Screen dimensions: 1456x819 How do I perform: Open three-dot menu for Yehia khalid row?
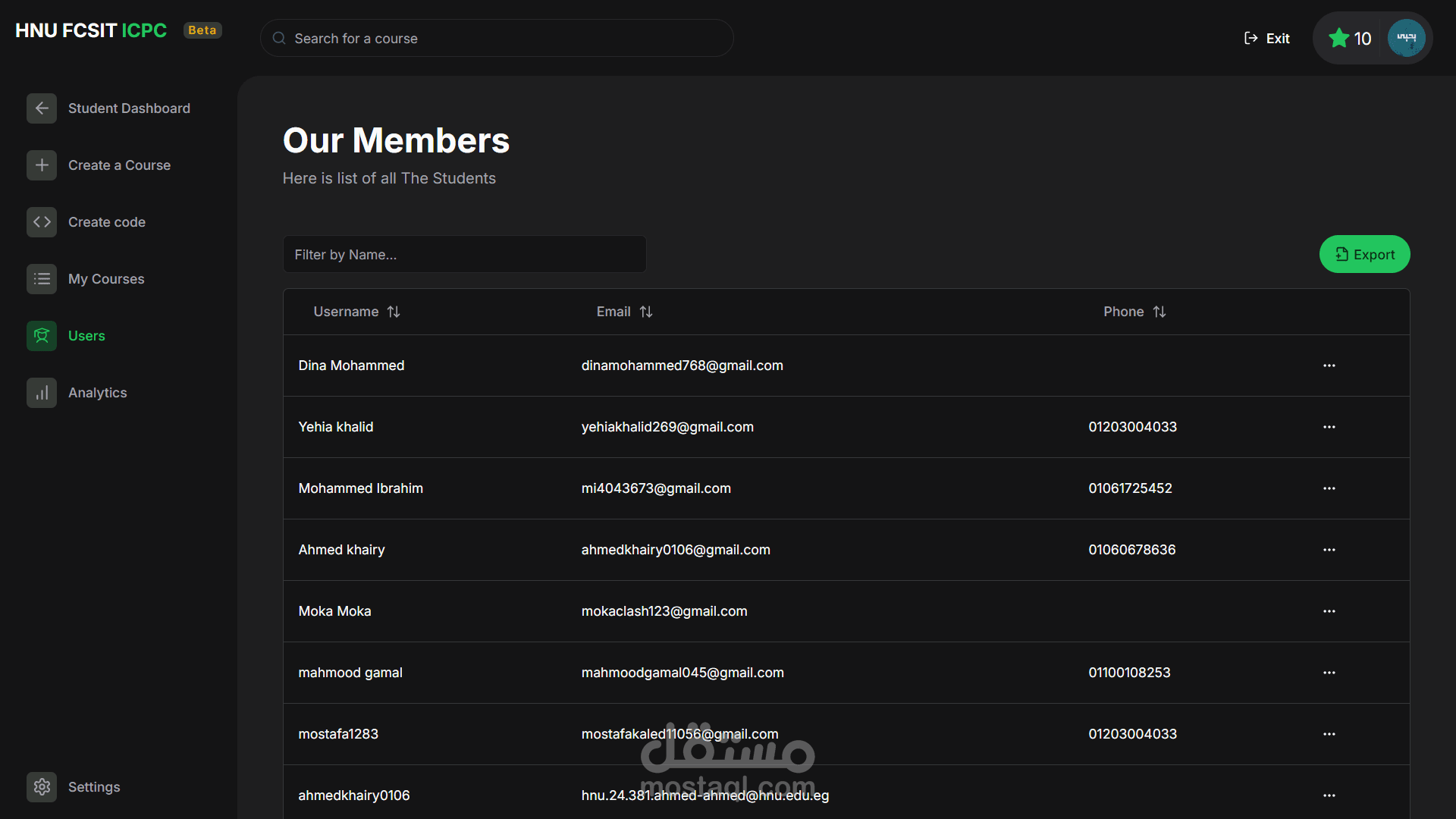coord(1329,427)
